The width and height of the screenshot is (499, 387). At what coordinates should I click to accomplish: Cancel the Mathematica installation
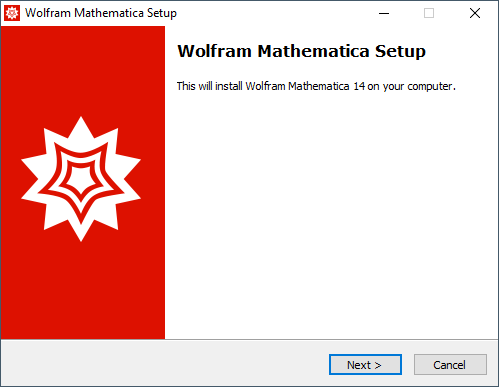point(450,364)
